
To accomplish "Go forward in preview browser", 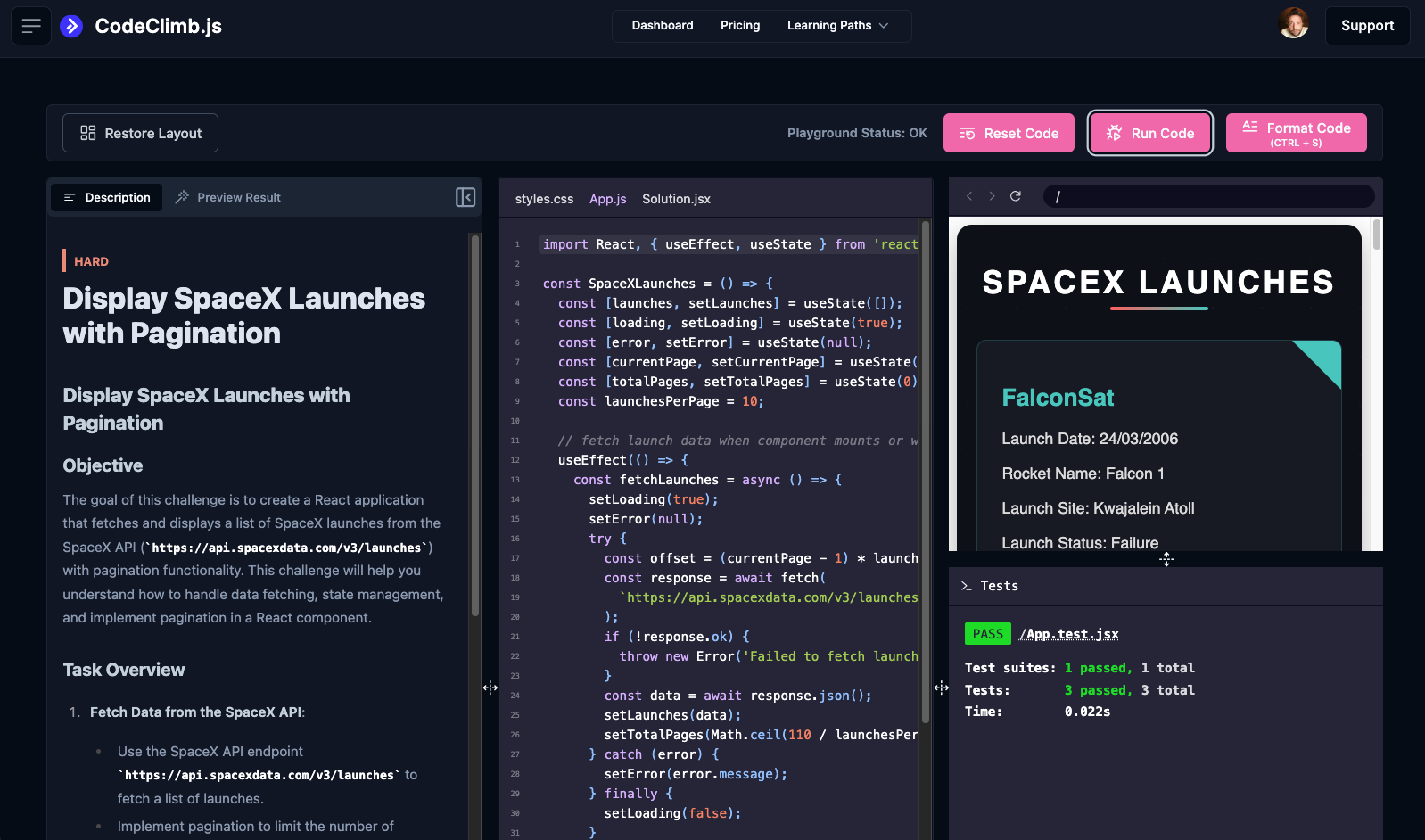I will coord(992,196).
